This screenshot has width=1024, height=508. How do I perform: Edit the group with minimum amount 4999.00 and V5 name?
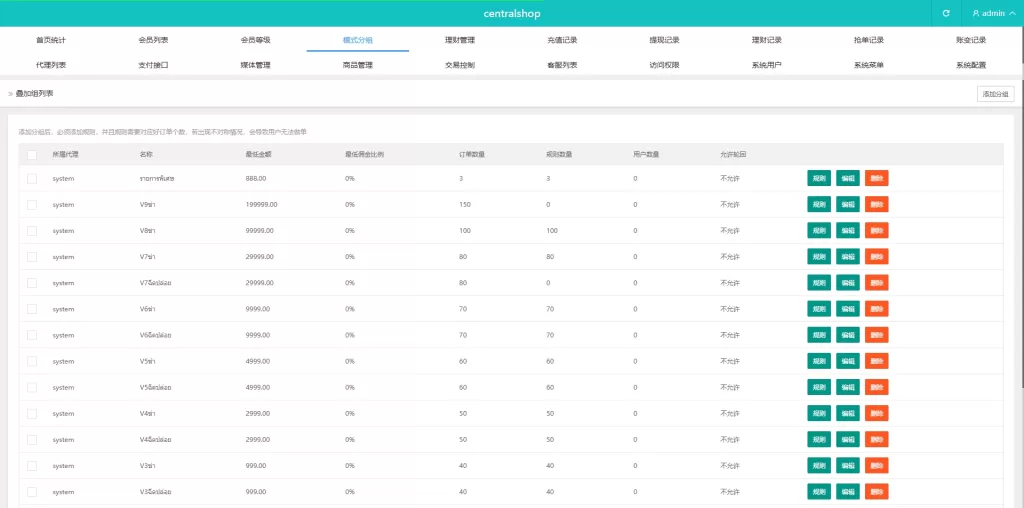point(847,361)
